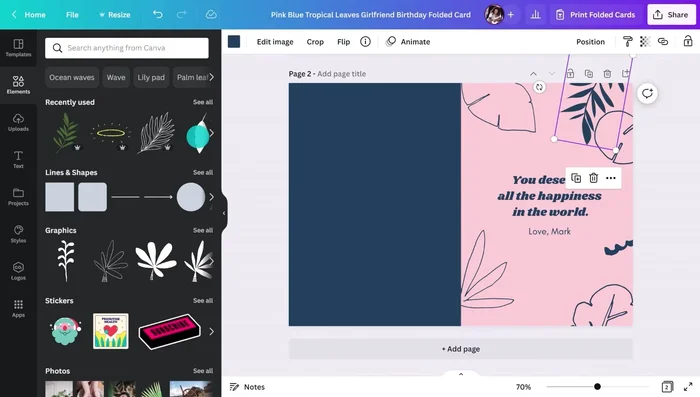
Task: Expand Recently used row with right arrow
Action: 212,133
